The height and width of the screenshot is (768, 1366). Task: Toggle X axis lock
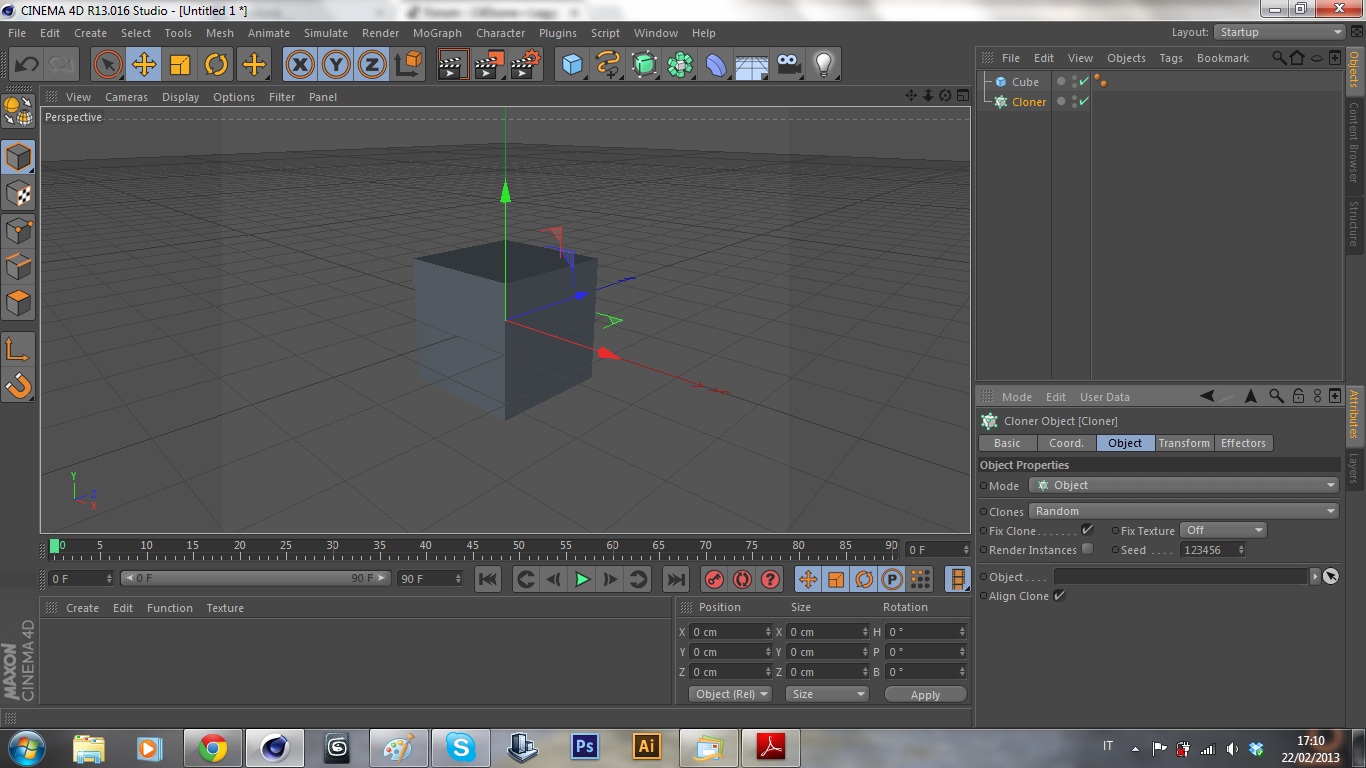tap(299, 65)
